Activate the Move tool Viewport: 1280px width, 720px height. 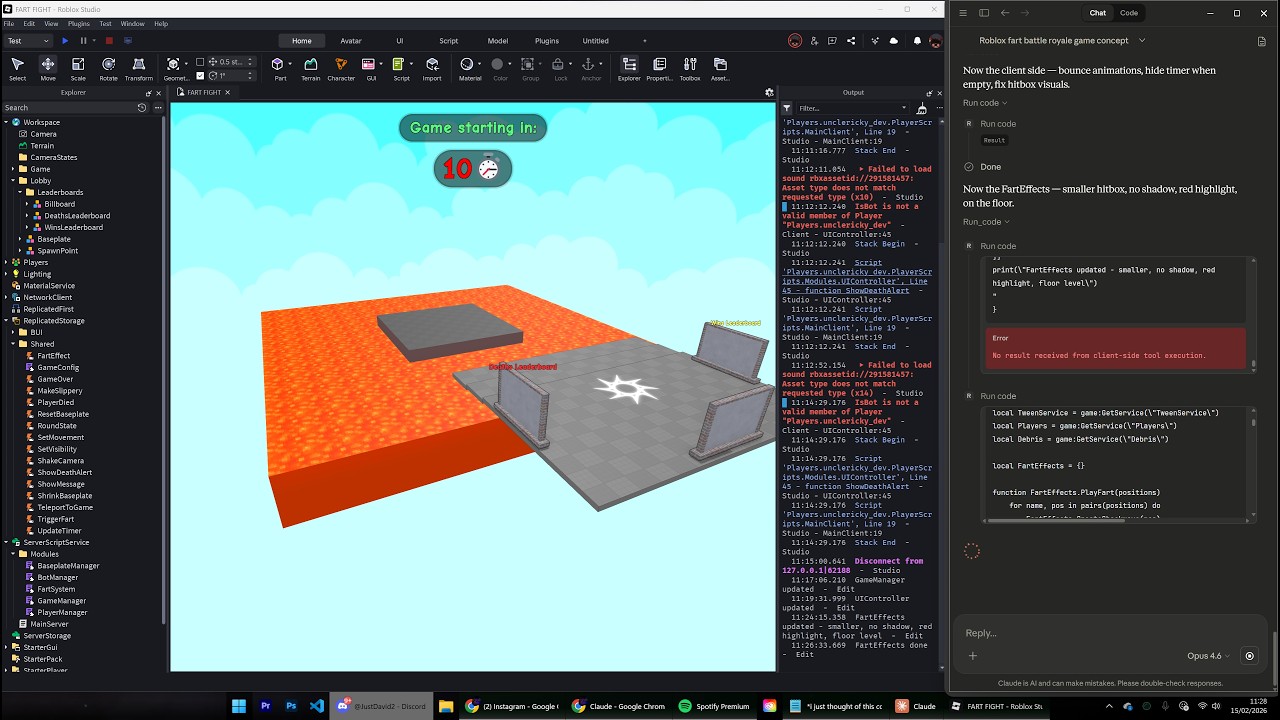point(48,68)
